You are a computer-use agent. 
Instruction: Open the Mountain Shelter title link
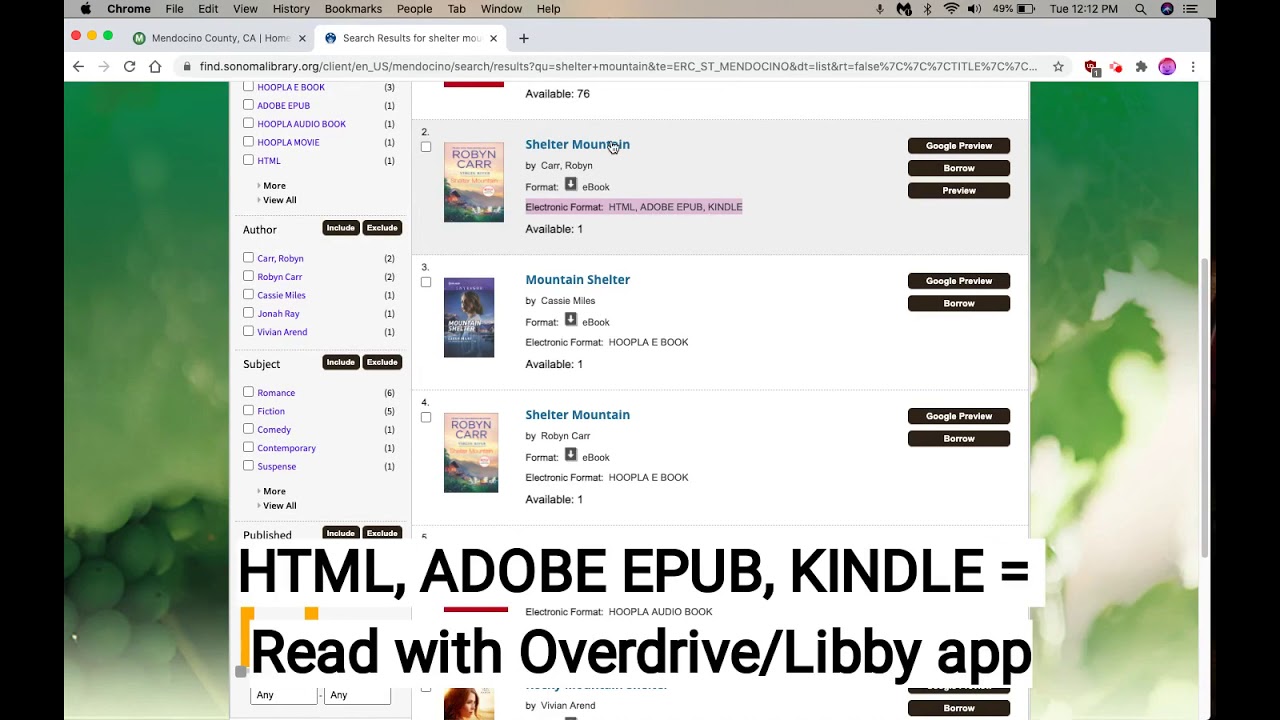coord(578,280)
